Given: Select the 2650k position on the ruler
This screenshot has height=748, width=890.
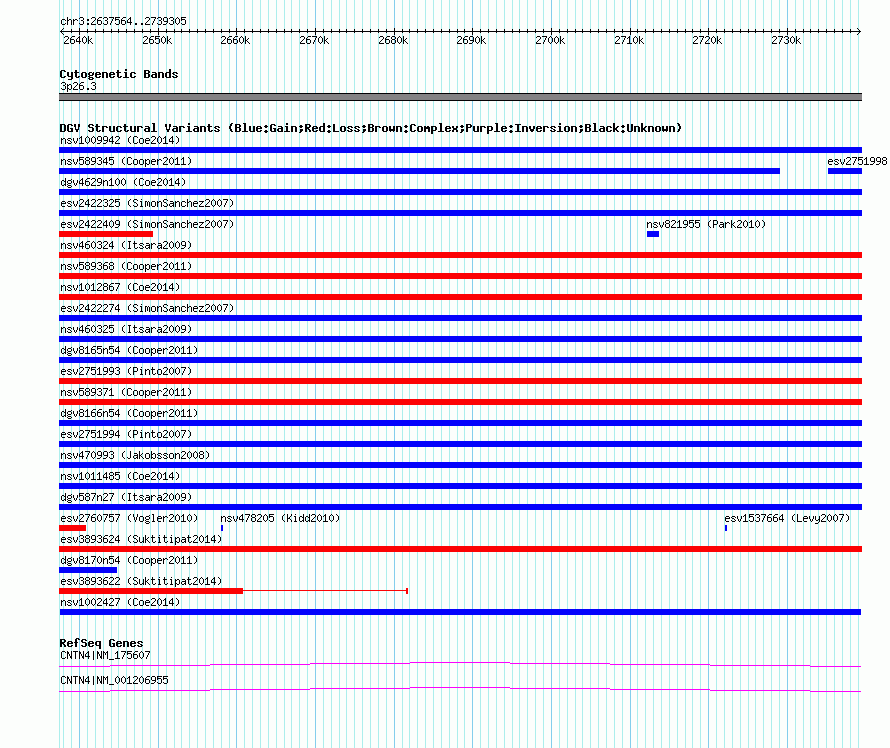Looking at the screenshot, I should (157, 40).
